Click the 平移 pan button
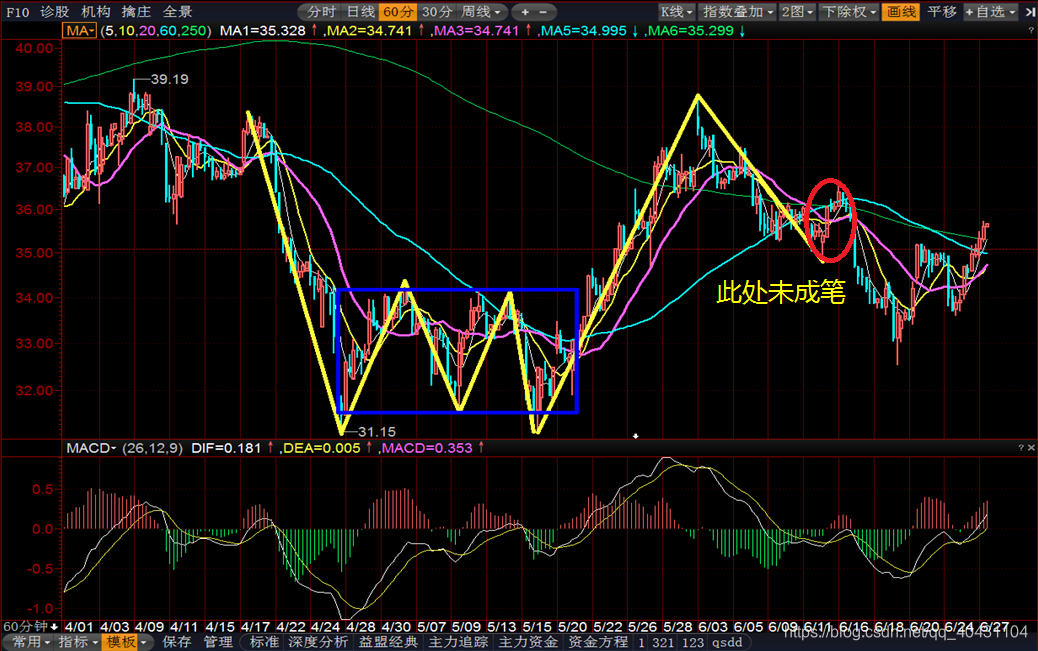Image resolution: width=1038 pixels, height=651 pixels. (x=941, y=12)
